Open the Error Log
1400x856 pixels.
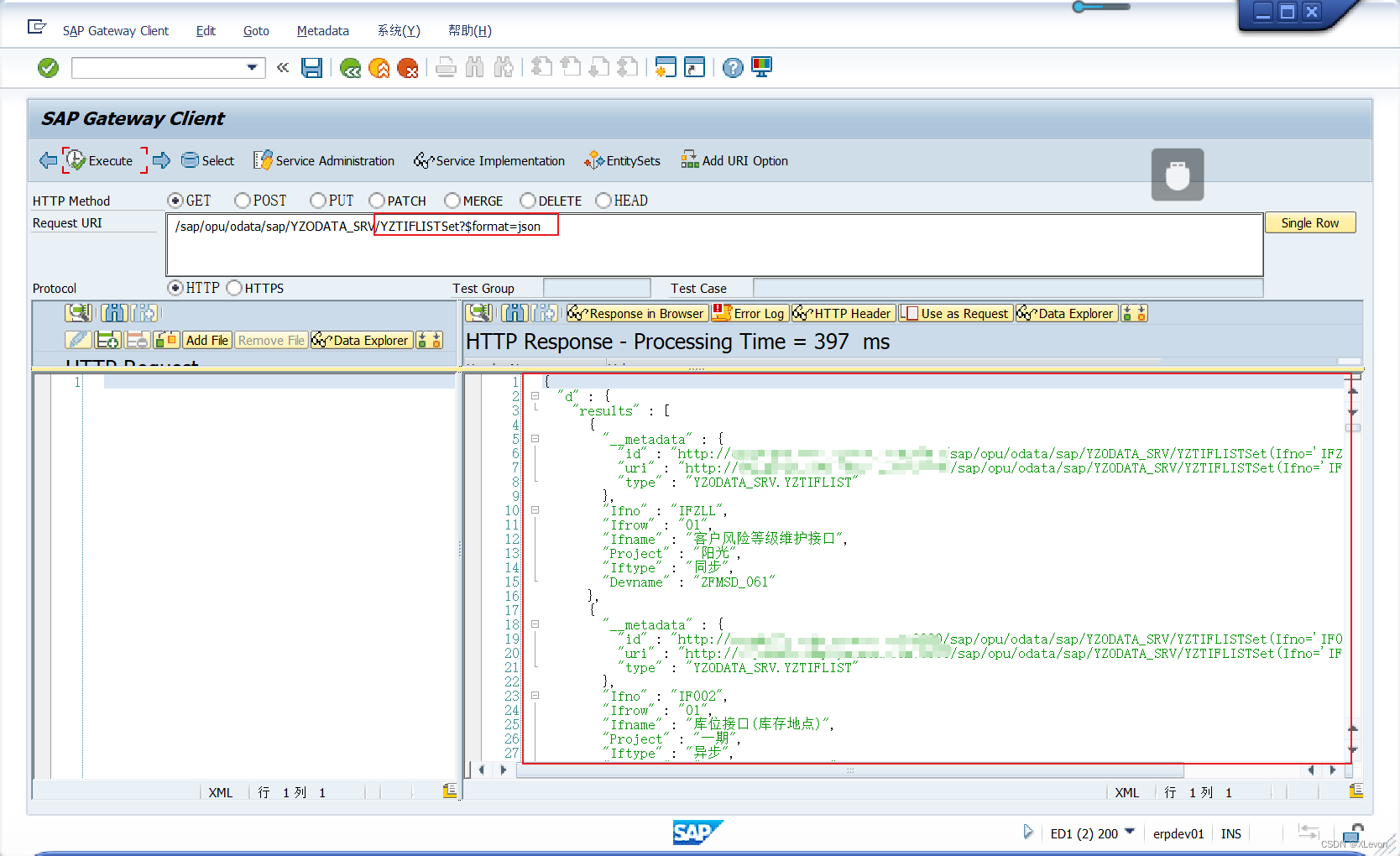750,313
